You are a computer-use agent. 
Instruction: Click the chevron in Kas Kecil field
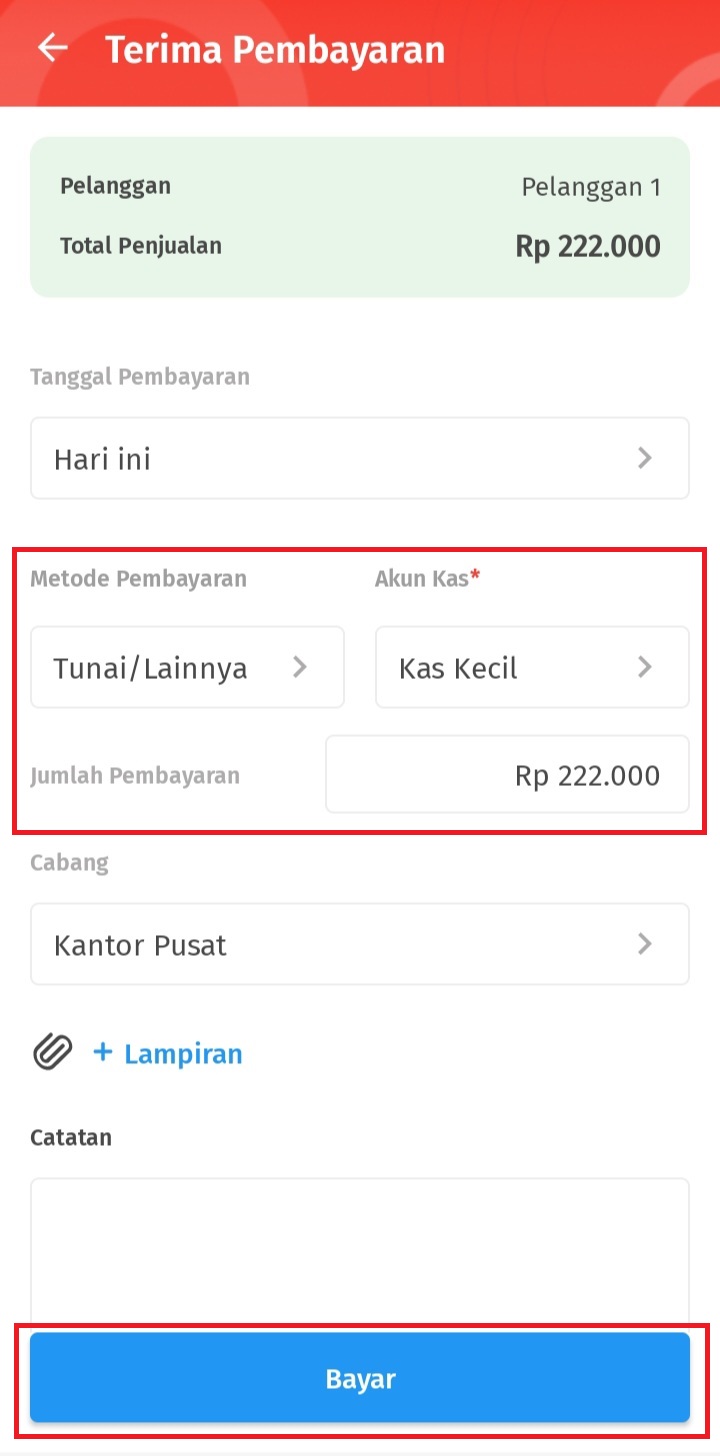coord(645,667)
